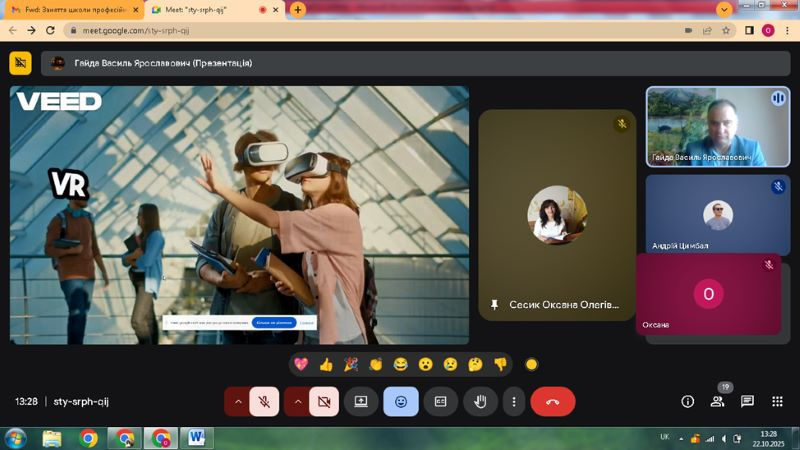The height and width of the screenshot is (450, 800).
Task: Open the present screen option
Action: [360, 401]
